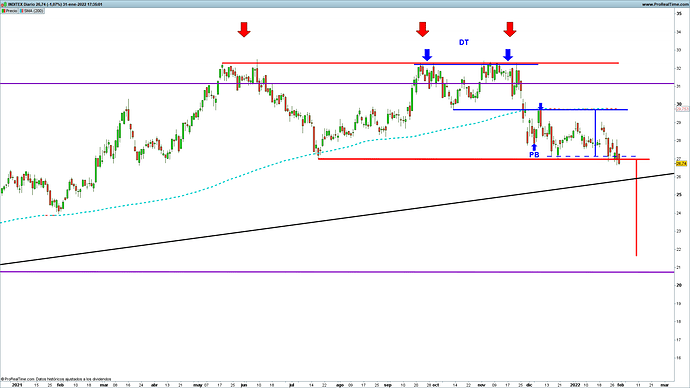Click the 29.753 price level label
The image size is (690, 388).
pos(682,109)
